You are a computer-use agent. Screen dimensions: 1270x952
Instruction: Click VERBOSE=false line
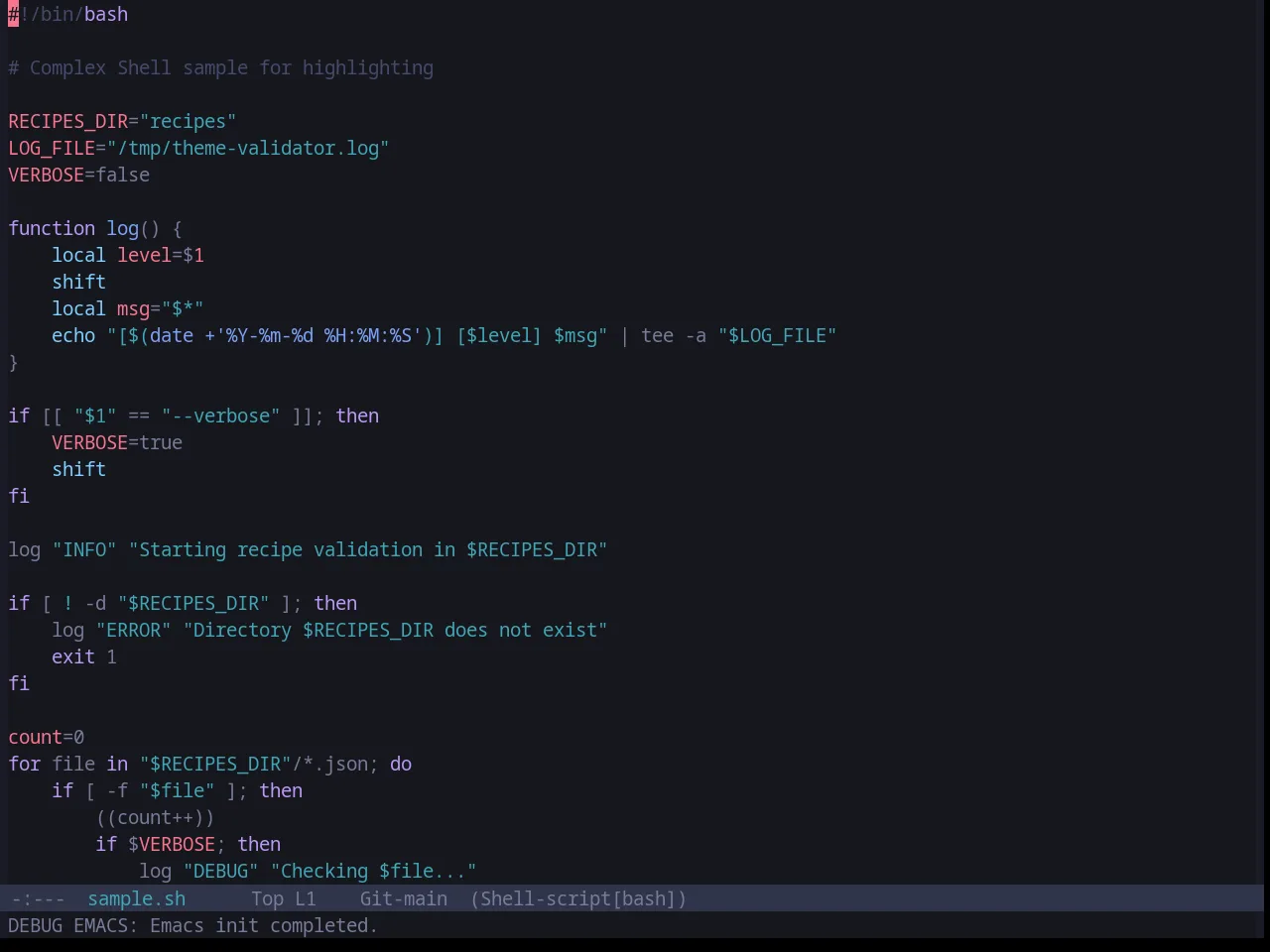pyautogui.click(x=79, y=175)
